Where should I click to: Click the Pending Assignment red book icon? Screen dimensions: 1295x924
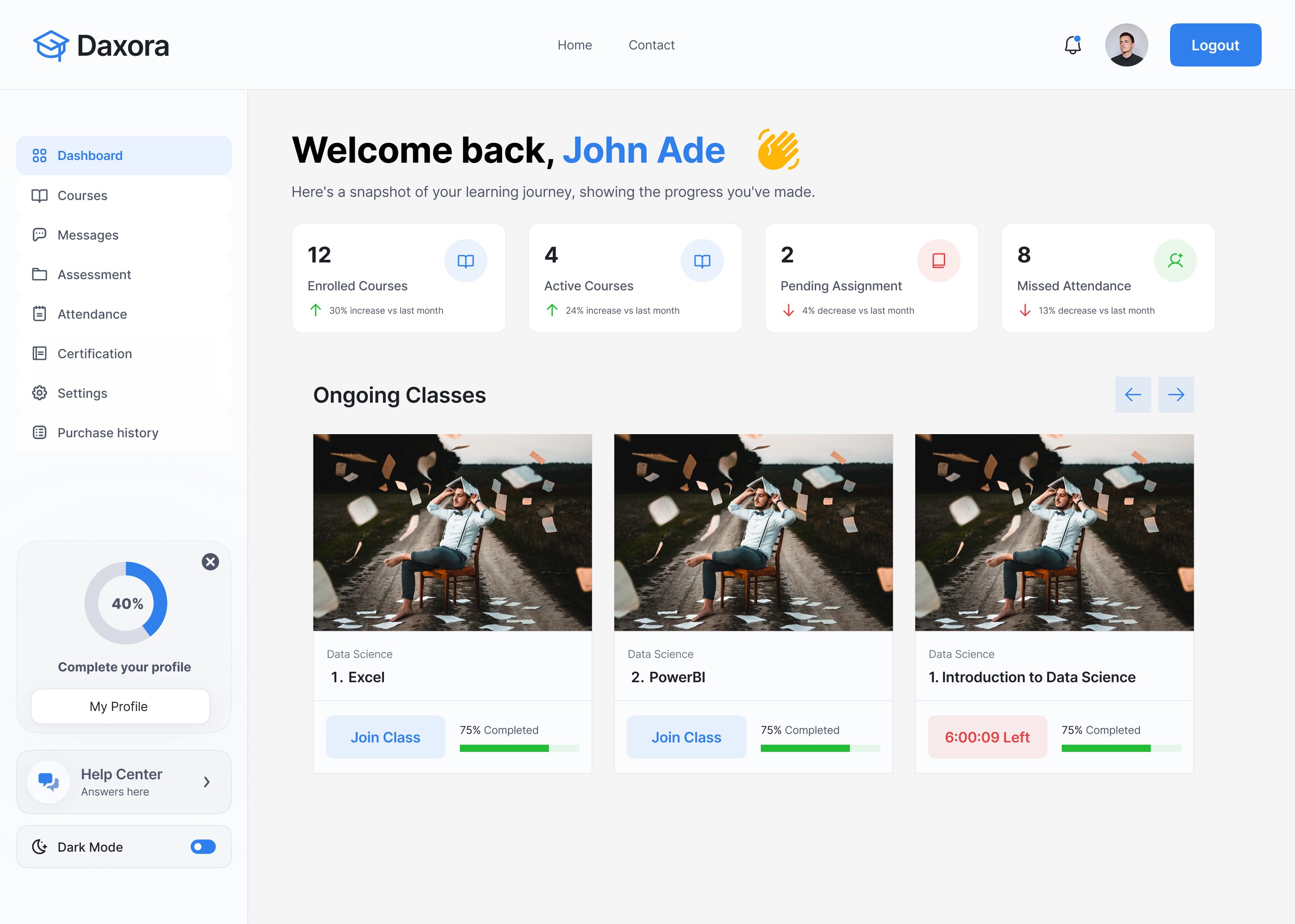click(938, 261)
